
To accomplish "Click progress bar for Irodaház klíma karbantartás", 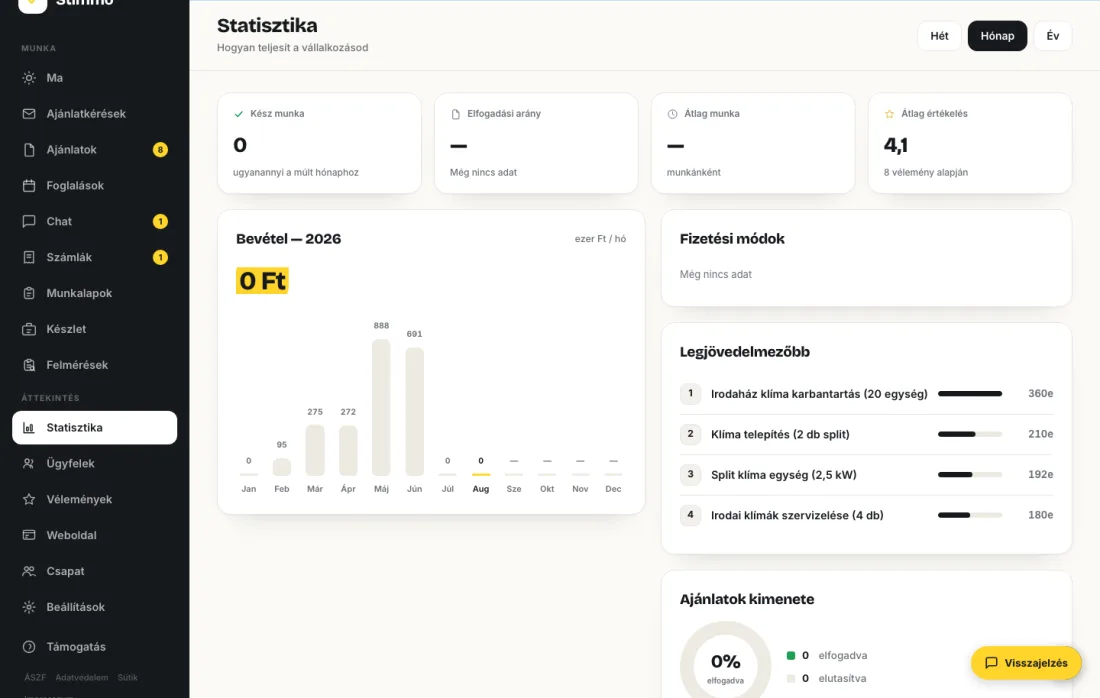I will tap(970, 394).
